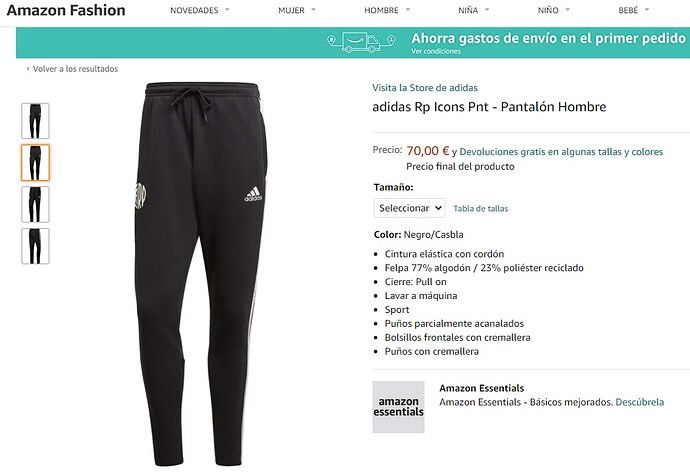This screenshot has height=476, width=690.
Task: Select the highlighted second pants thumbnail
Action: (x=35, y=163)
